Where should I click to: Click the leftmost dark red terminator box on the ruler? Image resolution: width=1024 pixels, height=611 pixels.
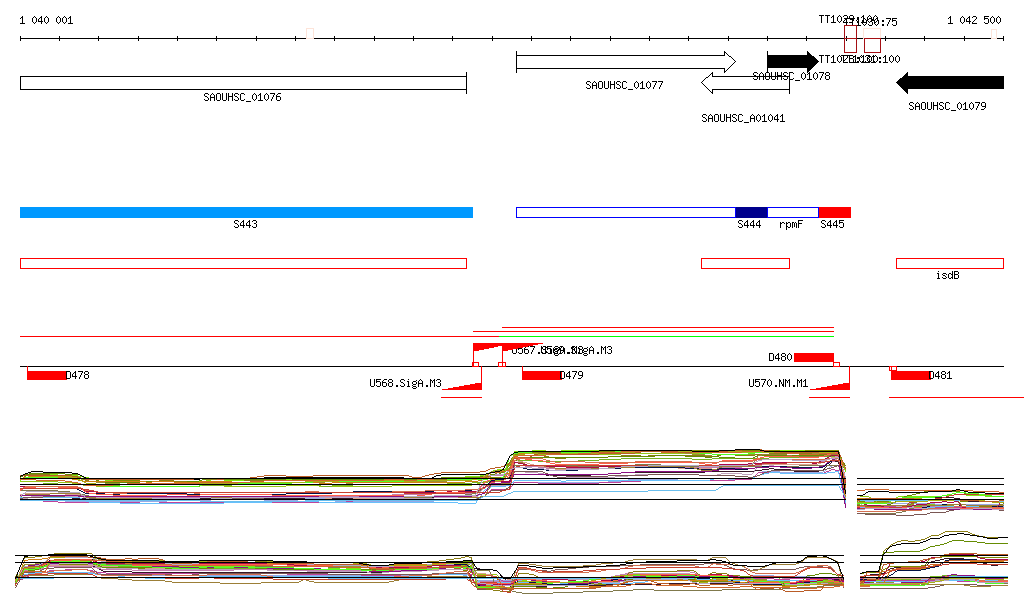click(x=850, y=41)
